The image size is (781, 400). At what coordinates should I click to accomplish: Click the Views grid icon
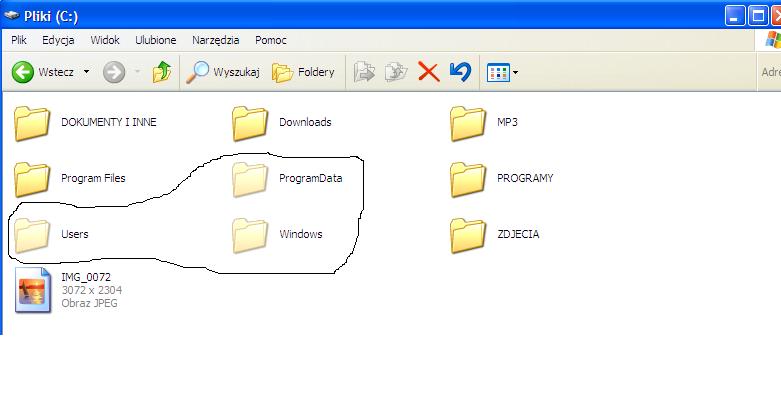(498, 73)
